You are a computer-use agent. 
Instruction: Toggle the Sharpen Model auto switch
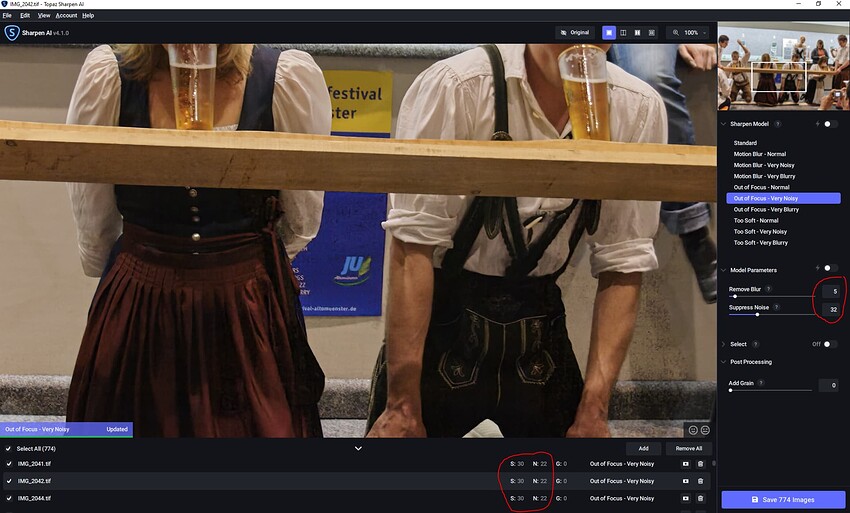point(830,124)
